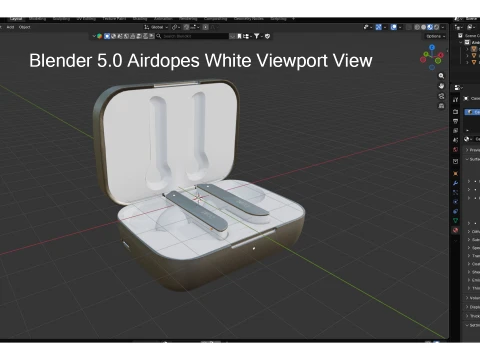Screen dimensions: 480x360
Task: Switch to the Layout workspace tab
Action: [x=16, y=19]
